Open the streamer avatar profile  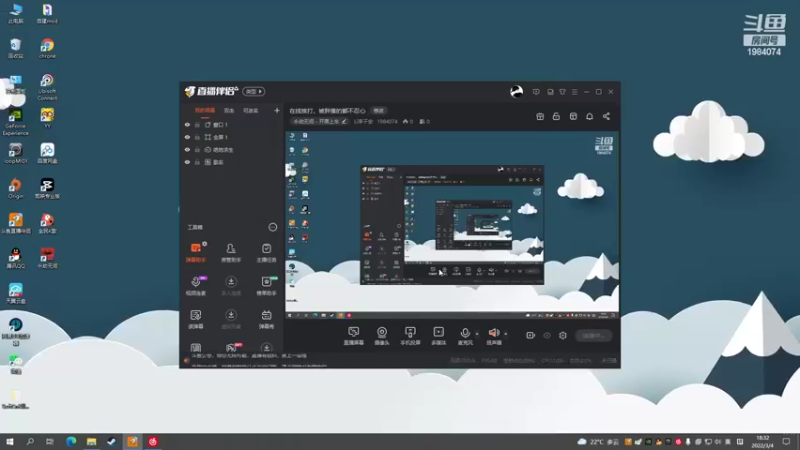pos(516,91)
